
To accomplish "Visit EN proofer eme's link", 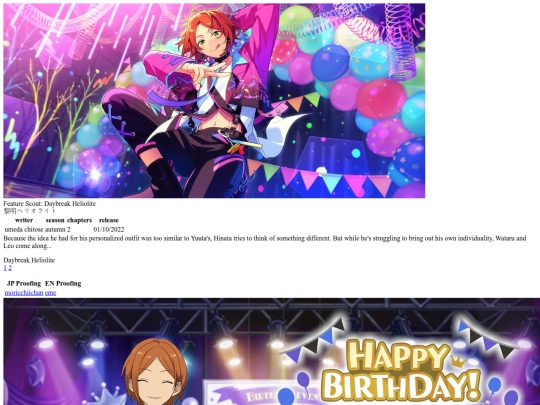I will [50, 293].
